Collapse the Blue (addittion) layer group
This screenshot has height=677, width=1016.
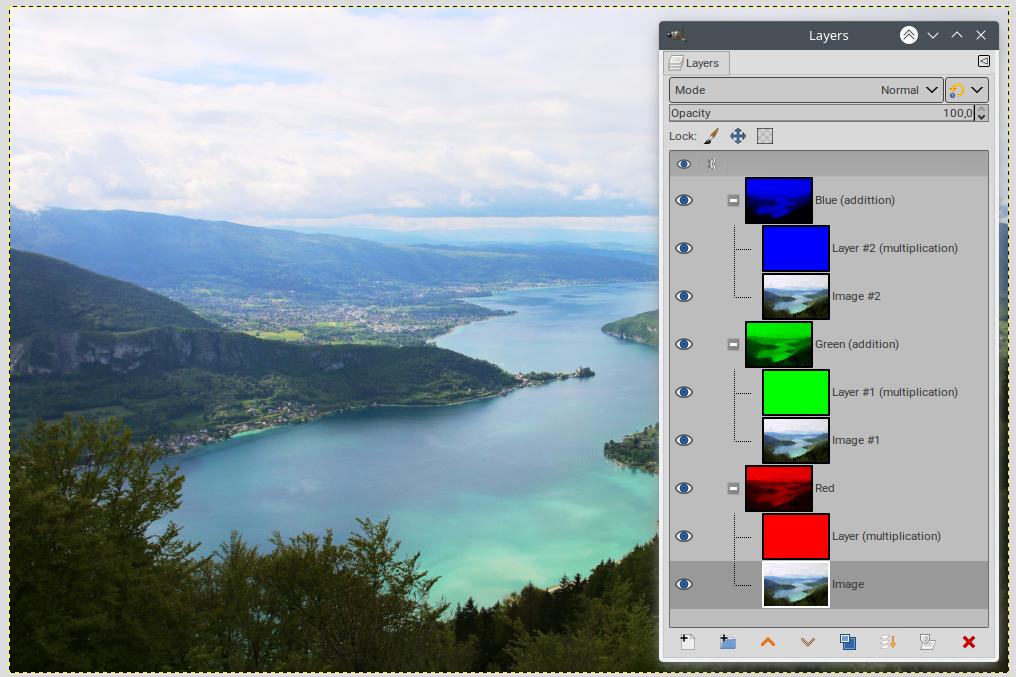(x=733, y=200)
